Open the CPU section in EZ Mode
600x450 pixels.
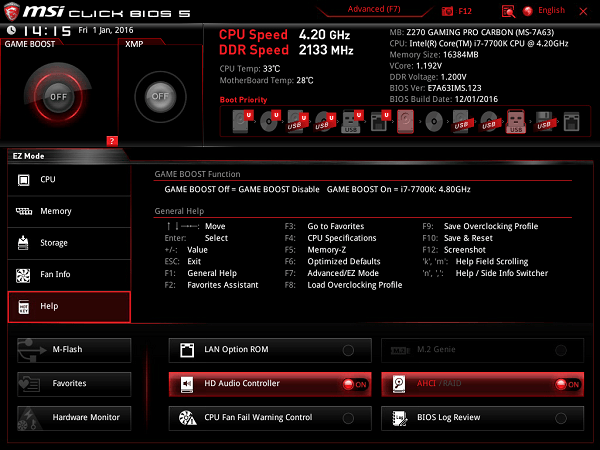[x=69, y=180]
